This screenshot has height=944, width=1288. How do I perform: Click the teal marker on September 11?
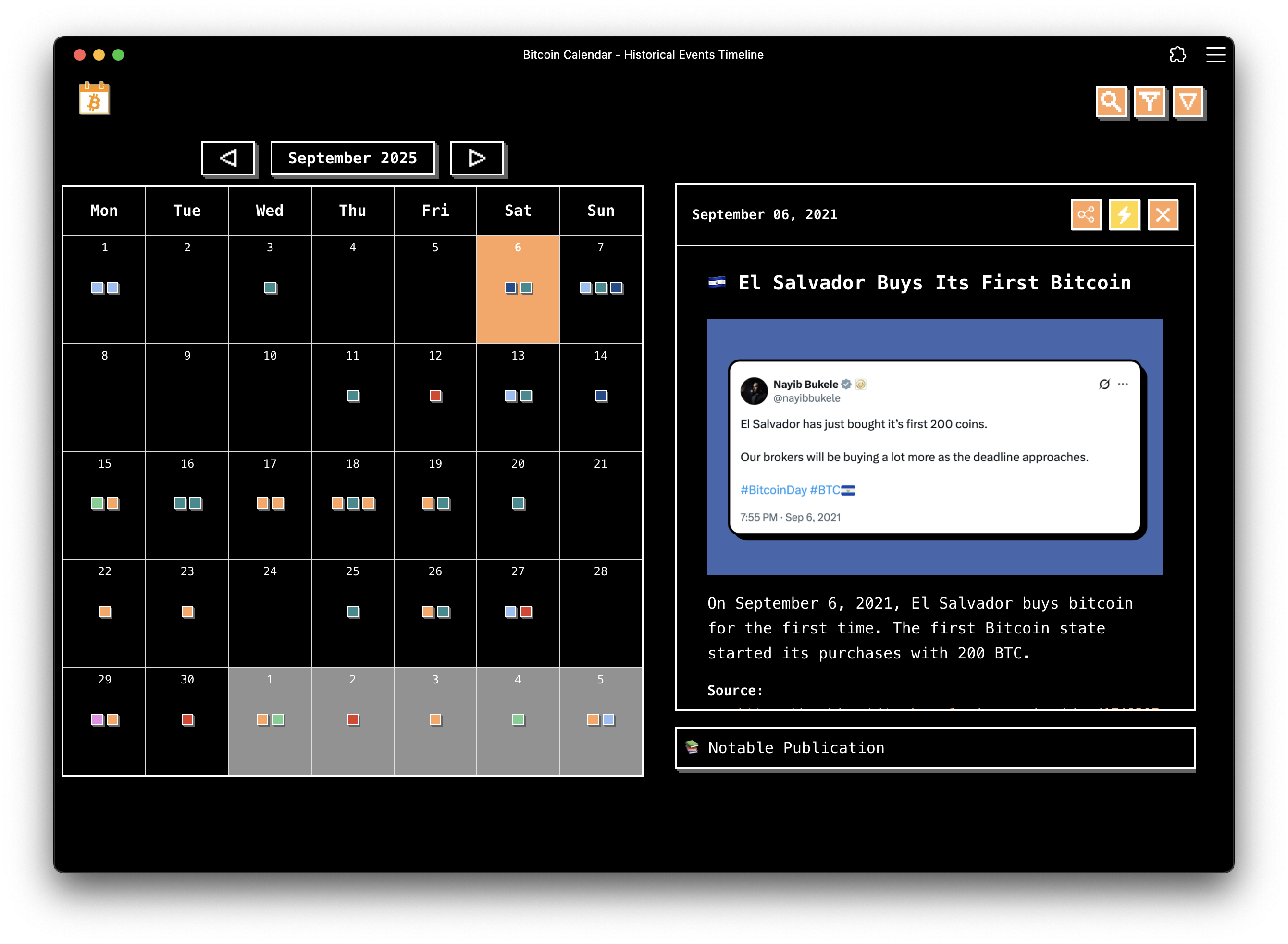pyautogui.click(x=353, y=396)
